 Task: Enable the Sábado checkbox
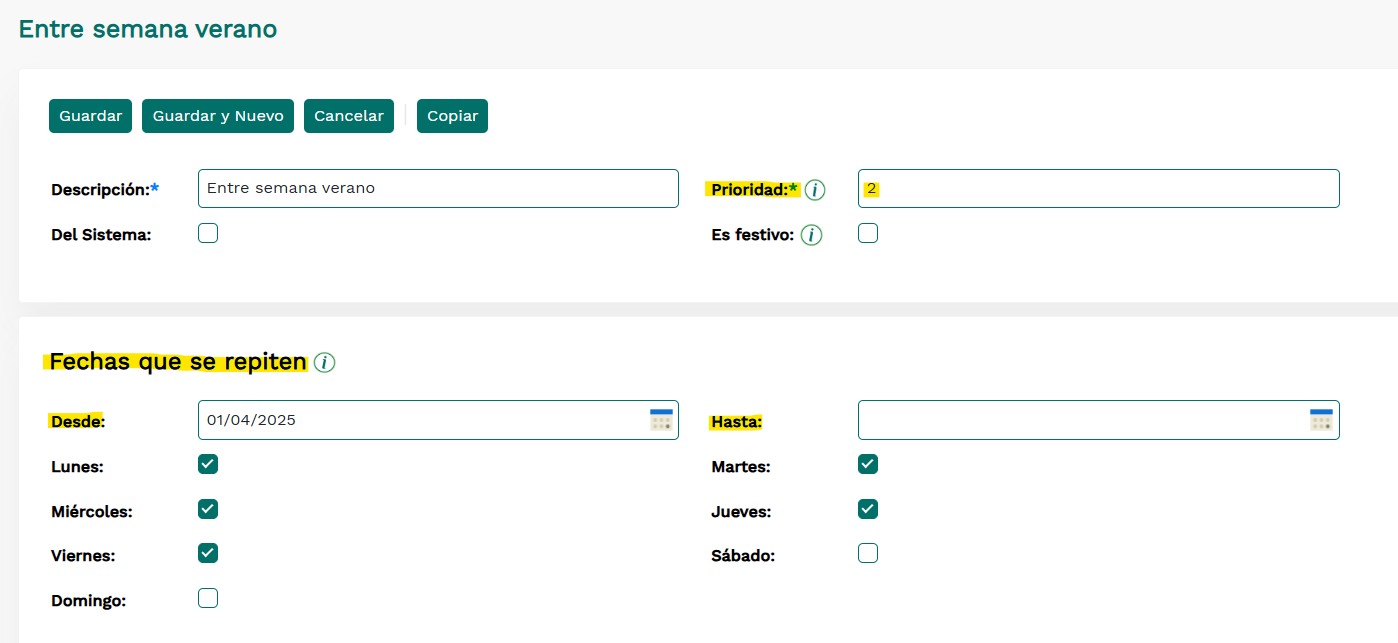868,553
